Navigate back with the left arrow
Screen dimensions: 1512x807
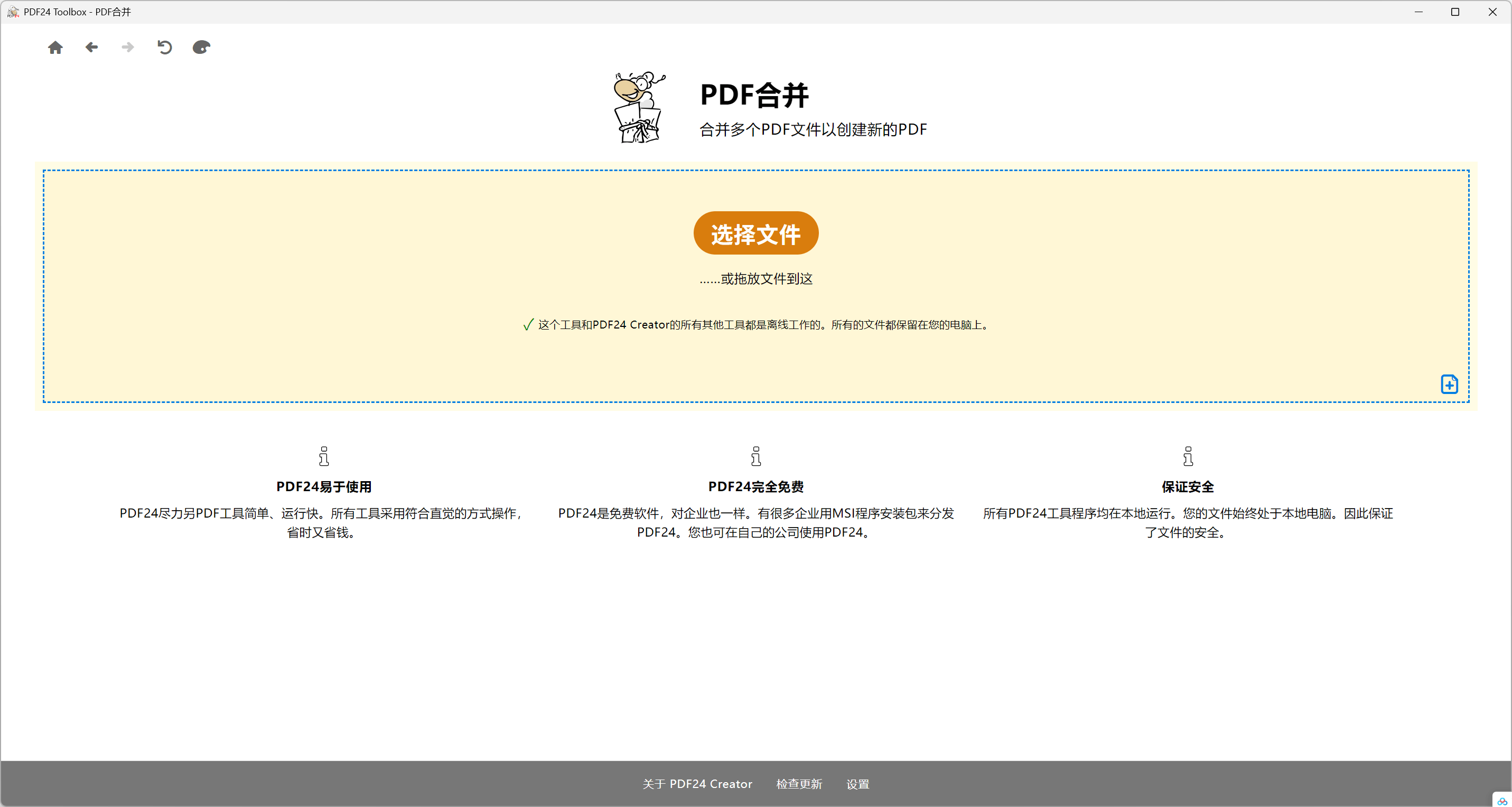click(91, 47)
